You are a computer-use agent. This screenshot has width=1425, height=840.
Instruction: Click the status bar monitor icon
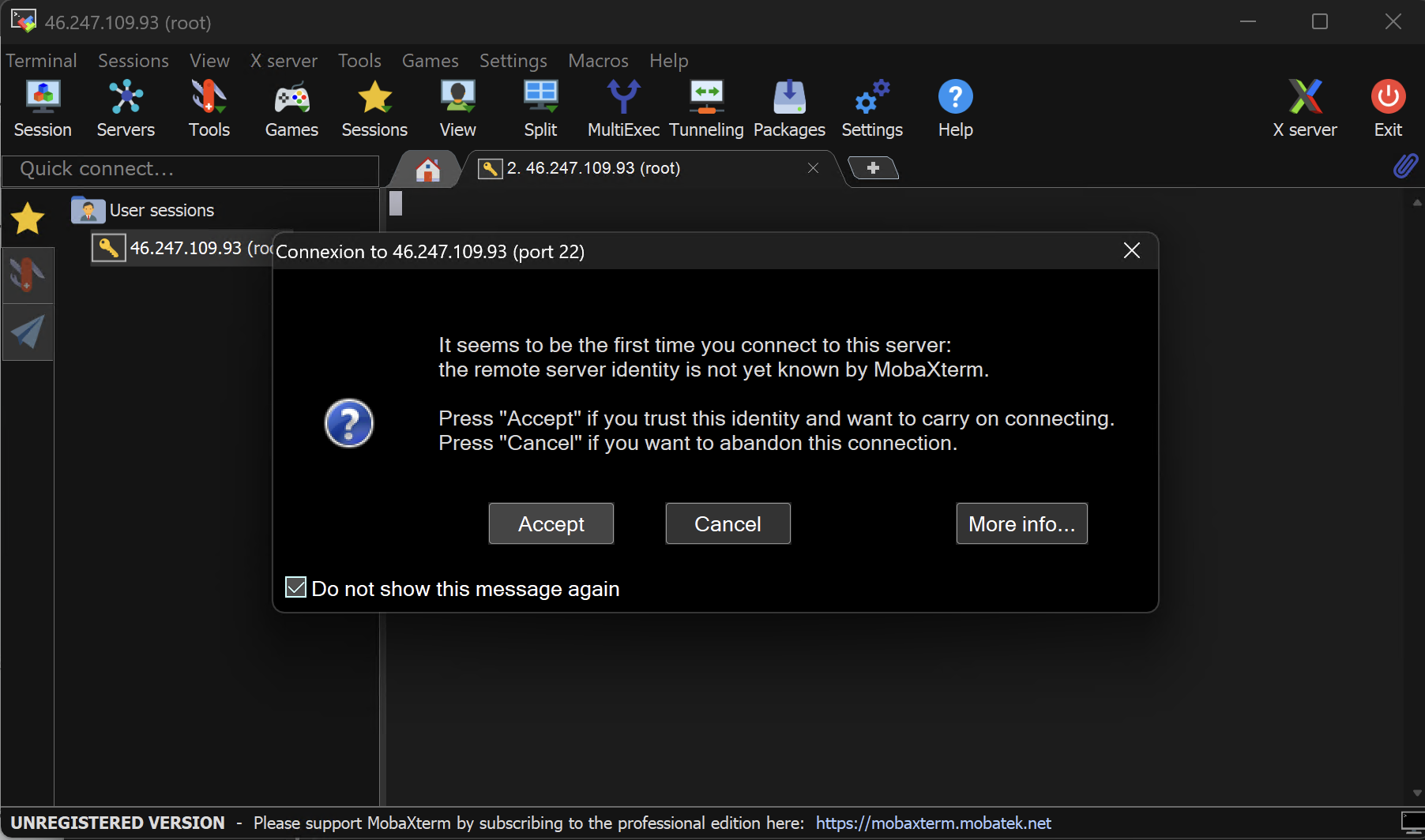click(1412, 823)
